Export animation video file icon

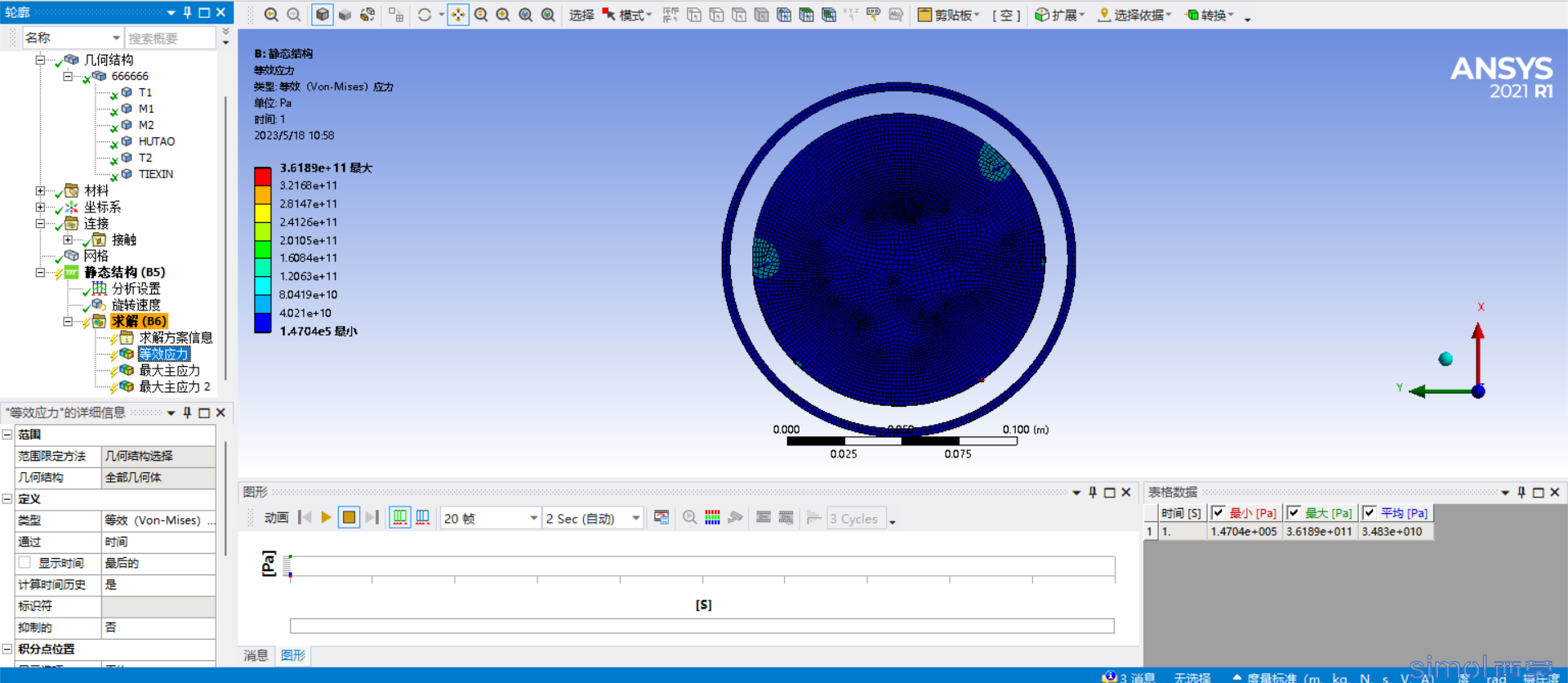(661, 517)
